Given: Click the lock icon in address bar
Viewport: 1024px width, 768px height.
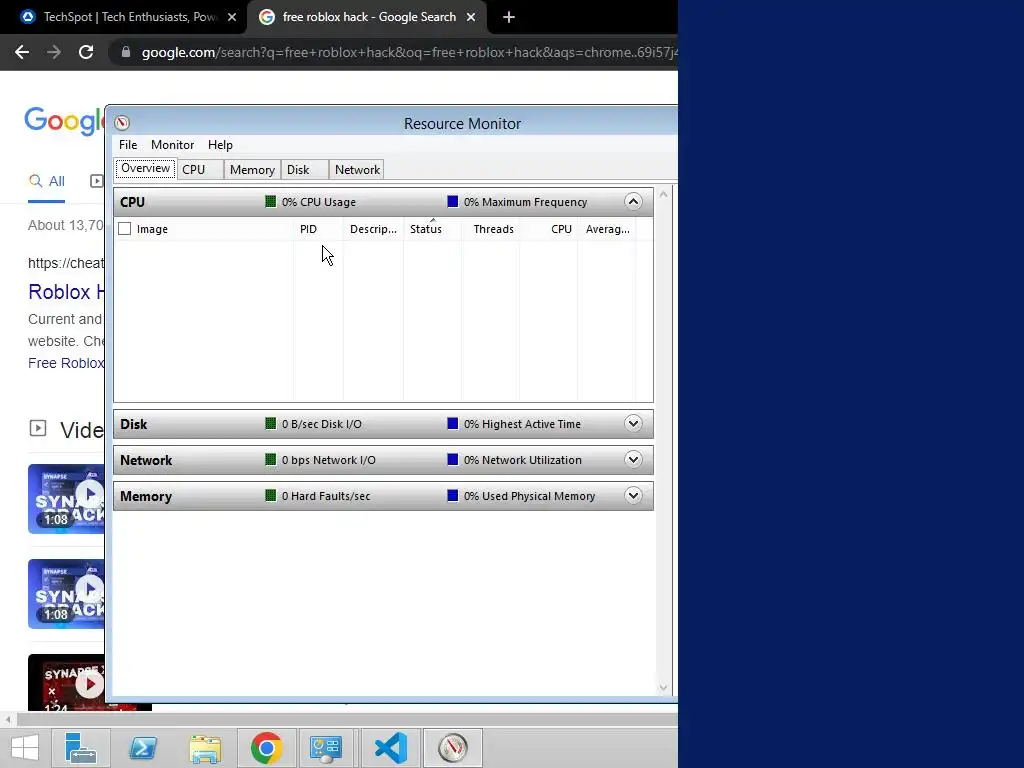Looking at the screenshot, I should (126, 52).
